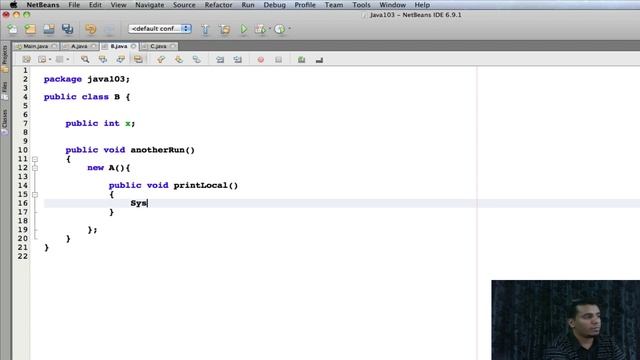Switch to the C.java tab

(x=158, y=46)
